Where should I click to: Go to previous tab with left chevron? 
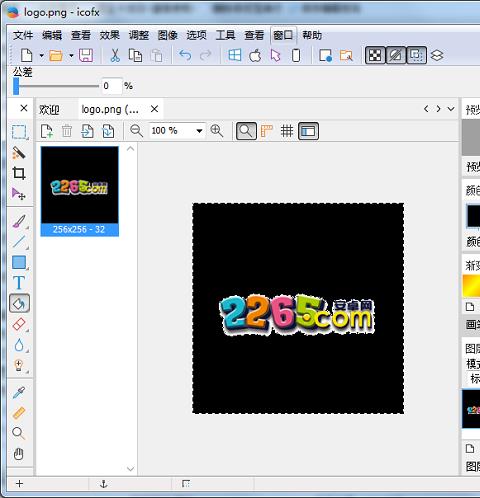[426, 109]
